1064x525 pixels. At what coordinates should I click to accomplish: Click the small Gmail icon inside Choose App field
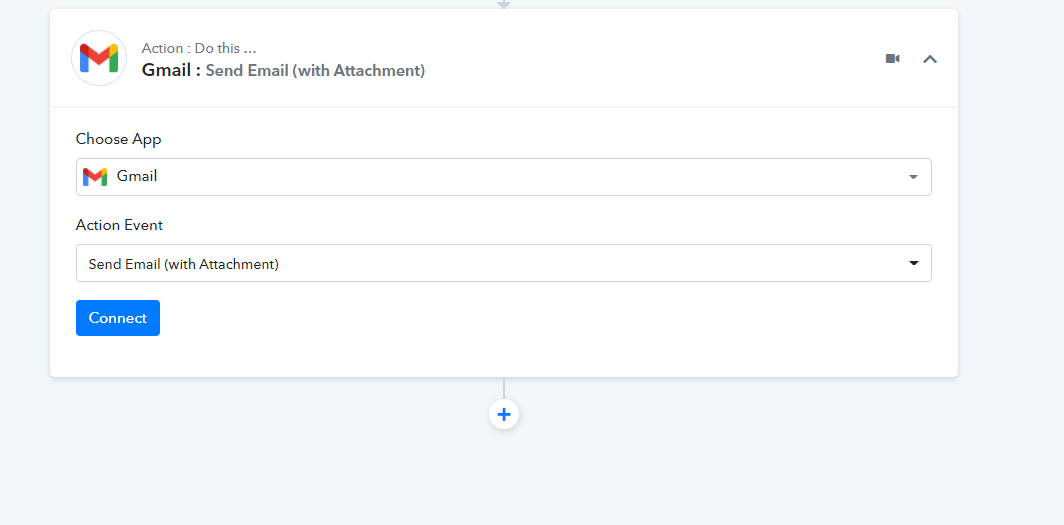(x=95, y=177)
